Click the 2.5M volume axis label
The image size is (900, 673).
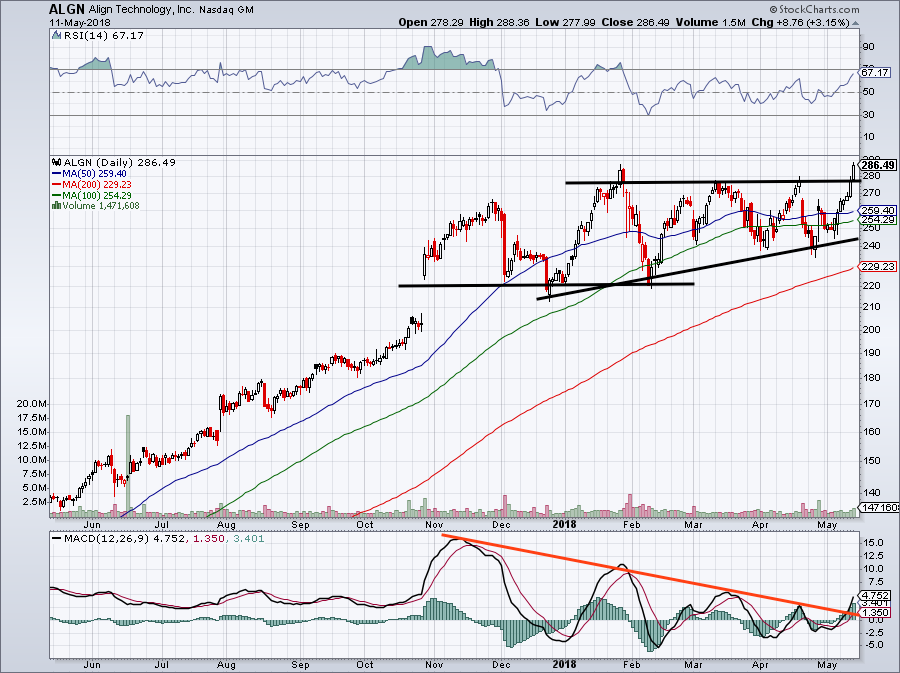coord(34,501)
